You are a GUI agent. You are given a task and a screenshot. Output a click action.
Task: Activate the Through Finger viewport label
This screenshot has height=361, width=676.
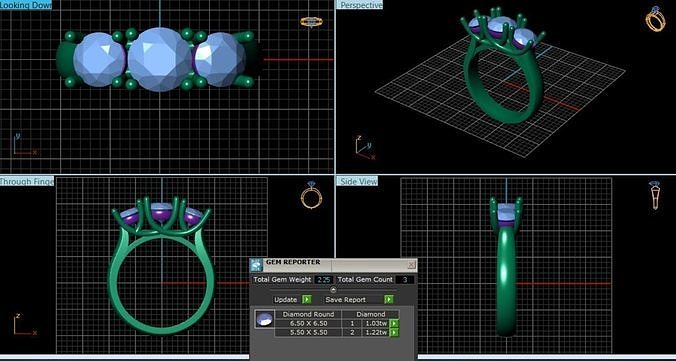(x=27, y=181)
